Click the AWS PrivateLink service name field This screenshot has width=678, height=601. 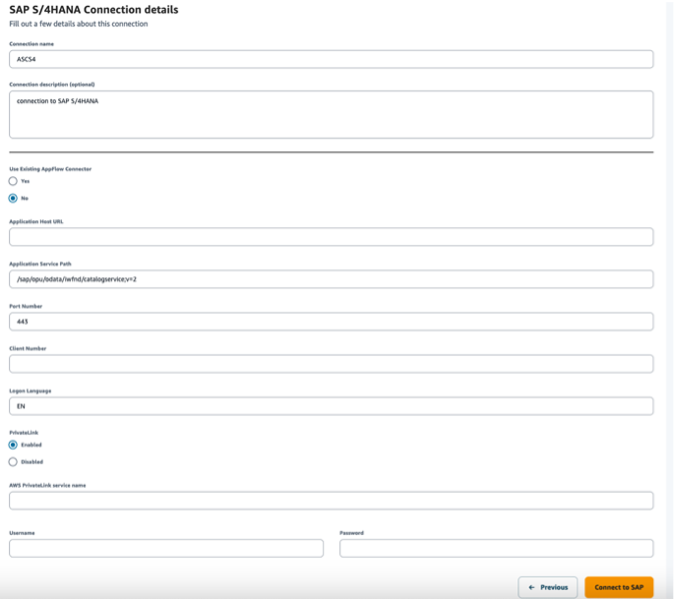pyautogui.click(x=331, y=501)
